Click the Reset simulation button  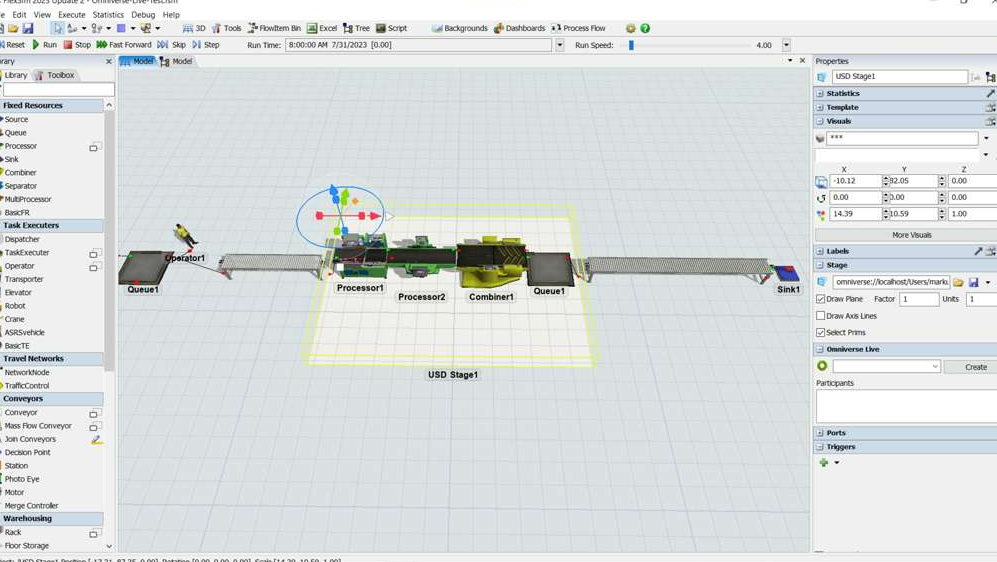pyautogui.click(x=13, y=45)
